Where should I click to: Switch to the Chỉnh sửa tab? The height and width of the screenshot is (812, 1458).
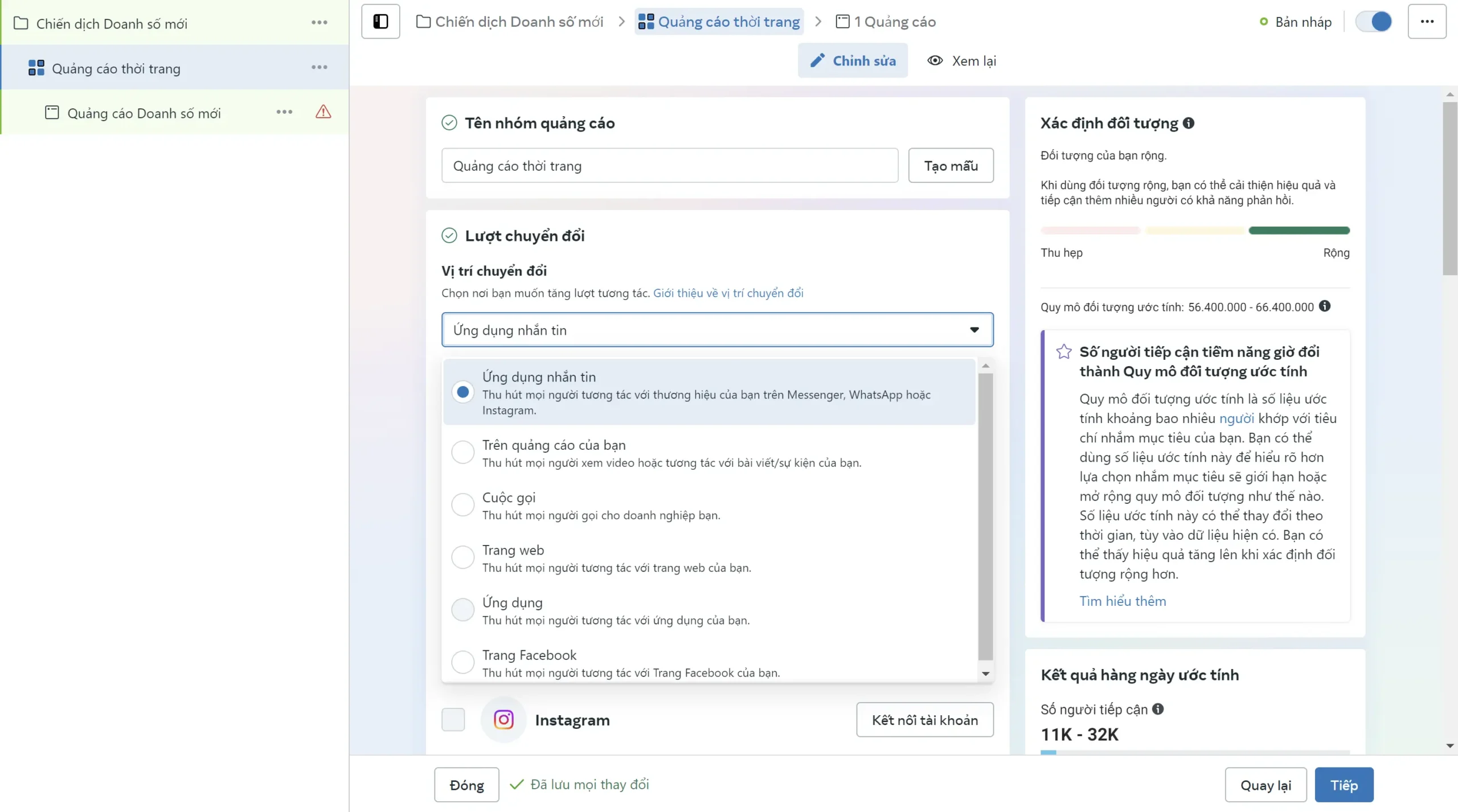coord(853,60)
